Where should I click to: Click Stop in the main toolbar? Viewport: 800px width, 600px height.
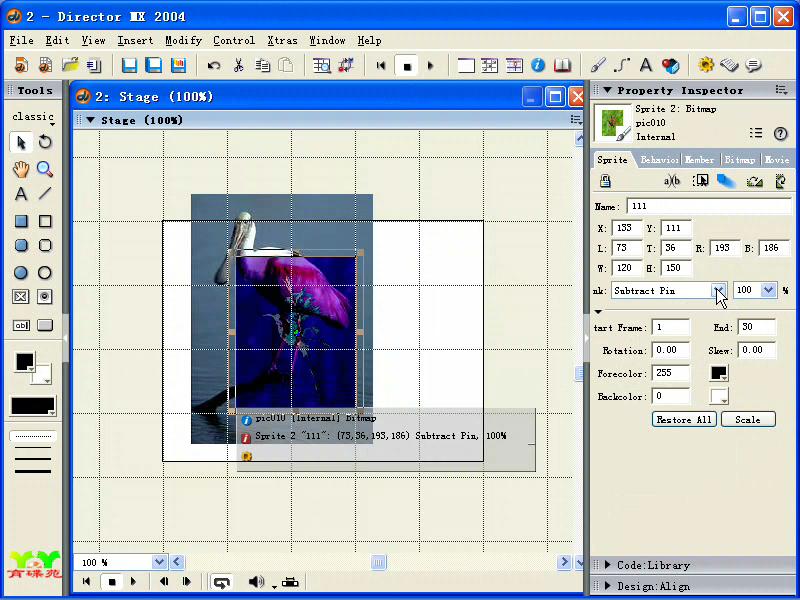click(407, 66)
